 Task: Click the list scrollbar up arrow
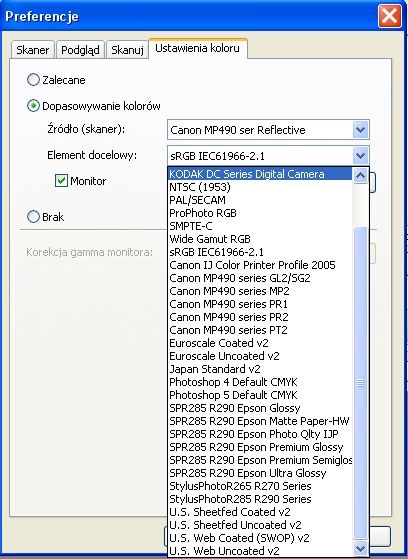click(x=361, y=175)
